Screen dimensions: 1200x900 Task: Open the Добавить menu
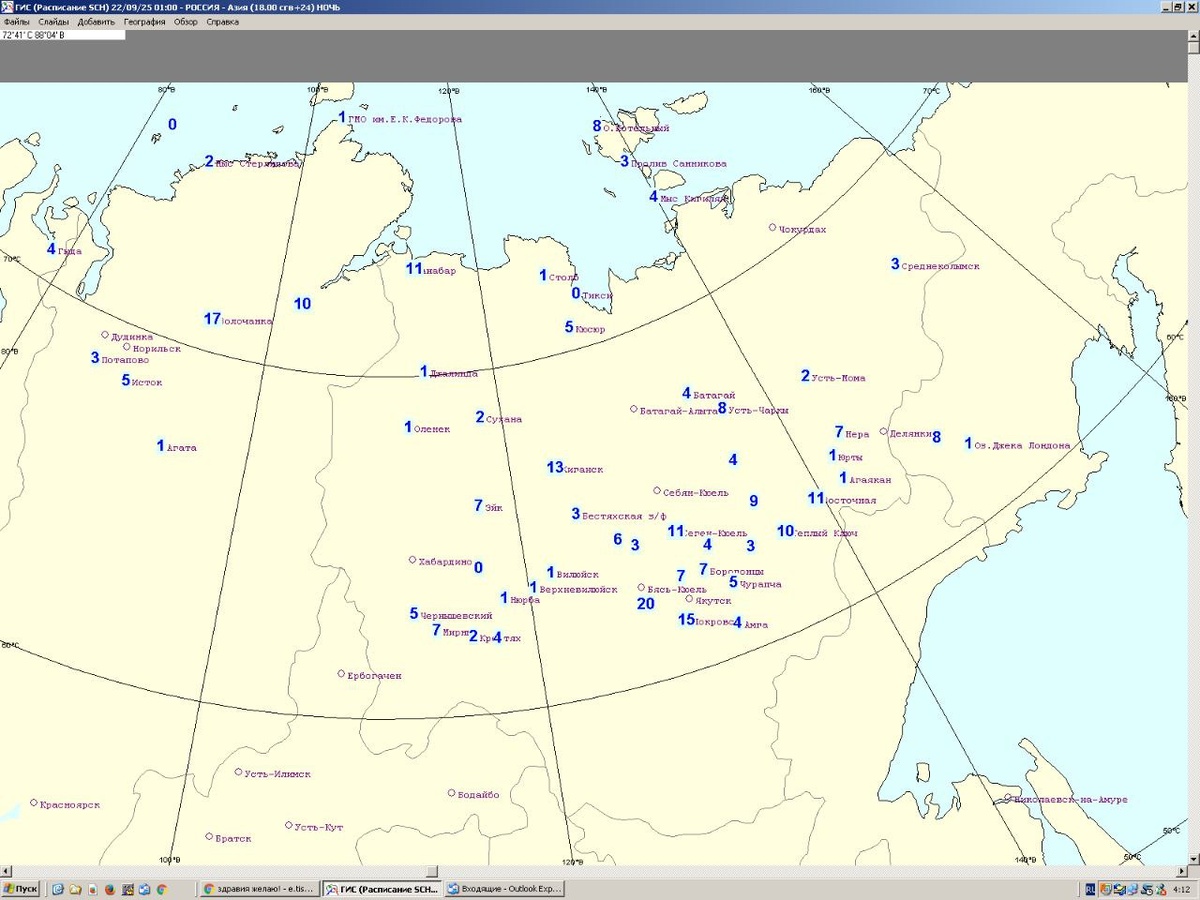click(97, 22)
